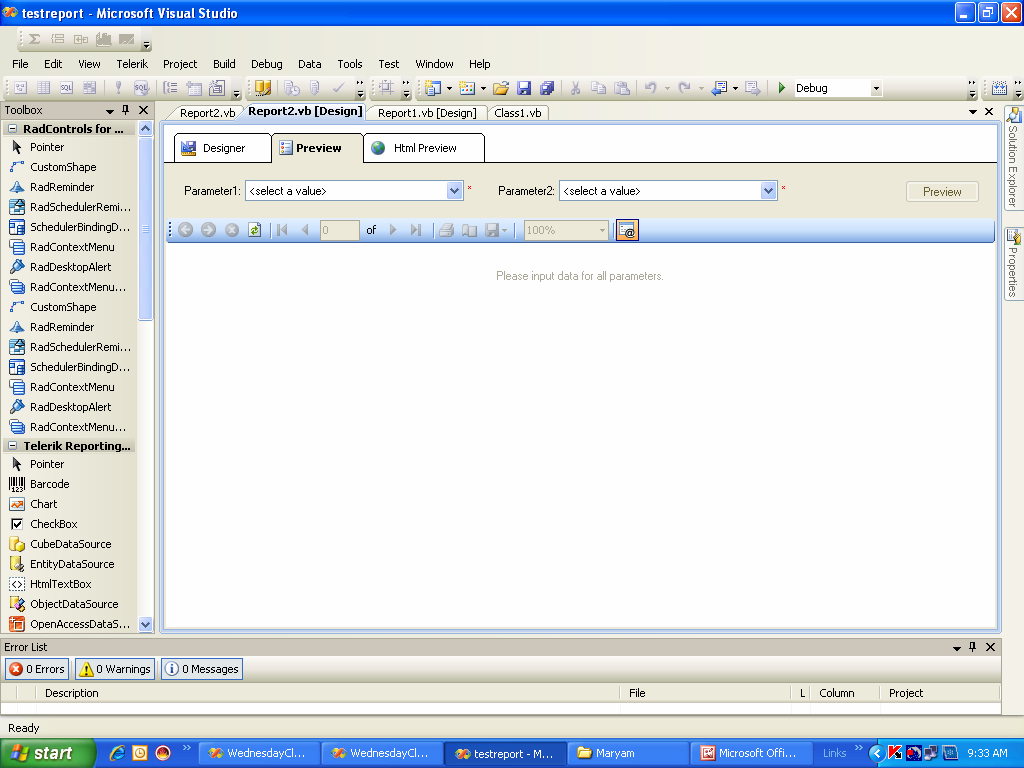This screenshot has width=1024, height=768.
Task: Open the Parameter2 select a value dropdown
Action: click(x=769, y=191)
